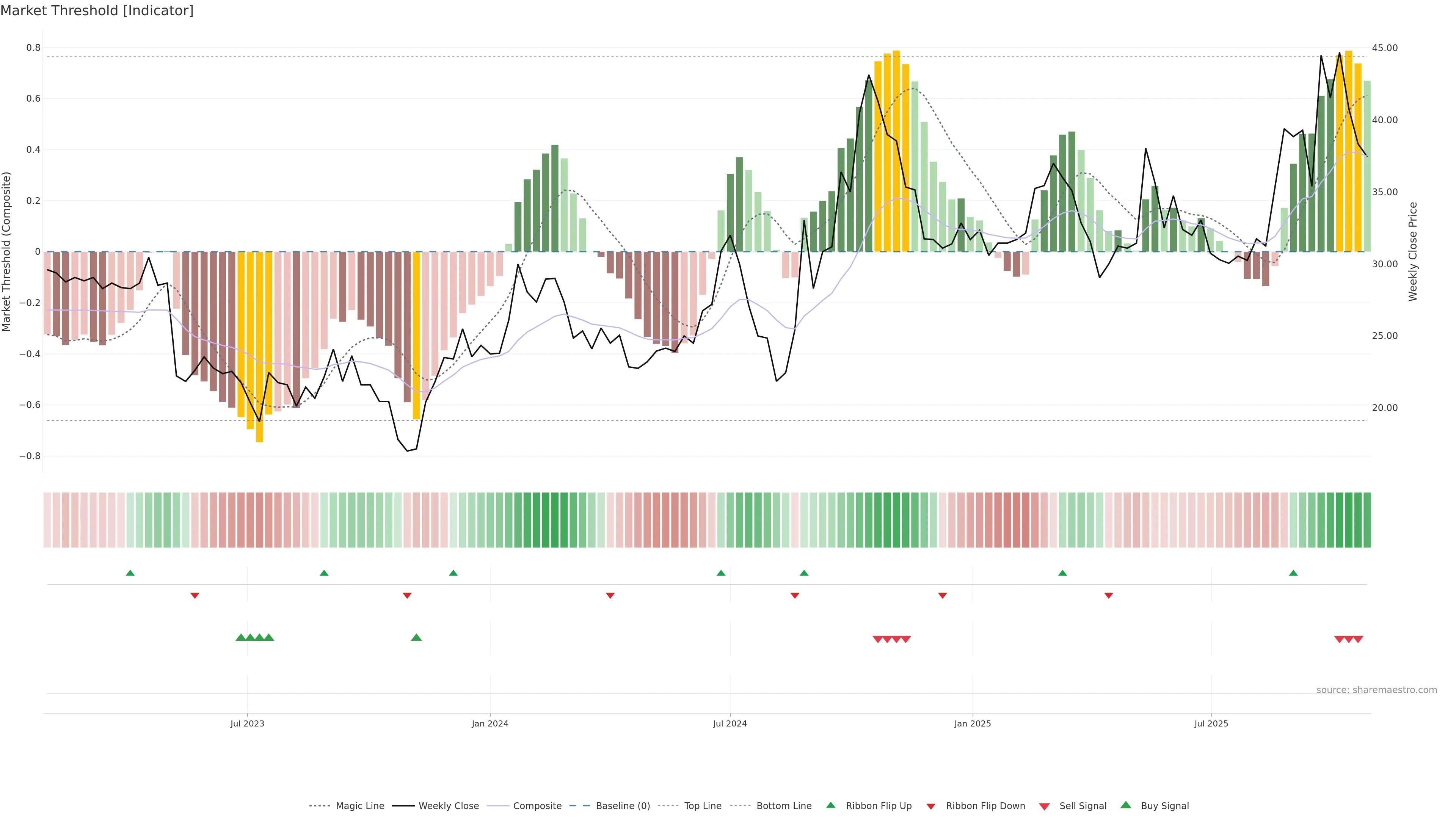Click the green triangle icon beside Ribbon Flip Up legend
Screen dimensions: 1456x819
[x=830, y=805]
